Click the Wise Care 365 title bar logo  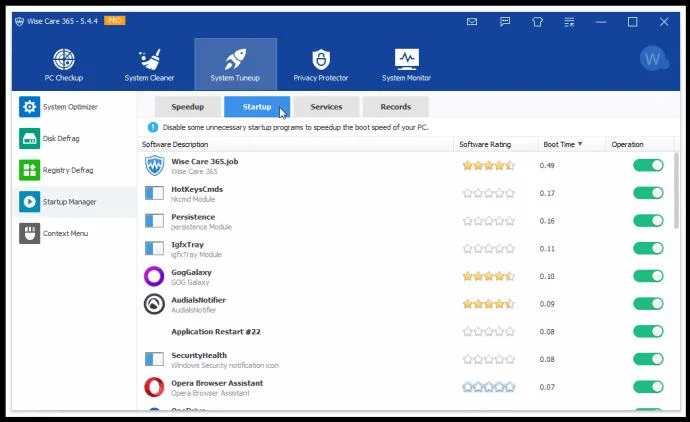19,21
